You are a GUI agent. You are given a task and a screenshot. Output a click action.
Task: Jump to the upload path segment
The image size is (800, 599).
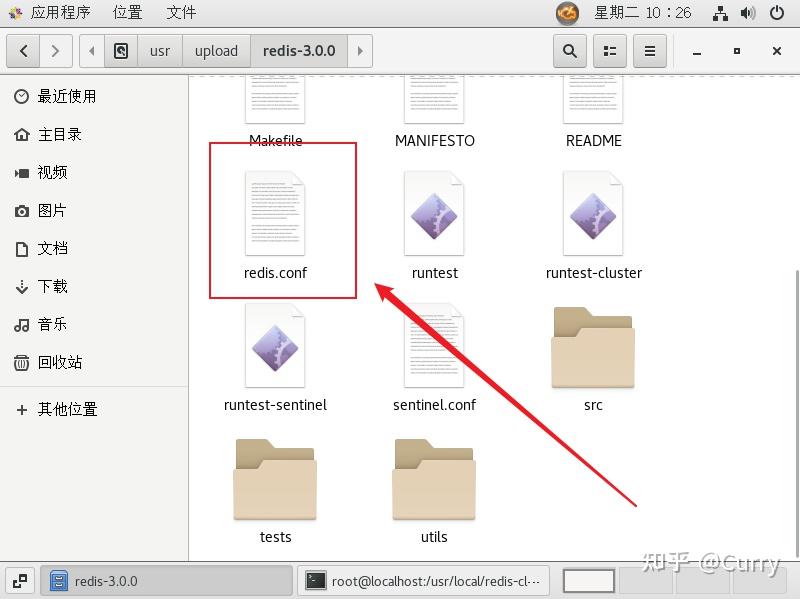tap(216, 51)
